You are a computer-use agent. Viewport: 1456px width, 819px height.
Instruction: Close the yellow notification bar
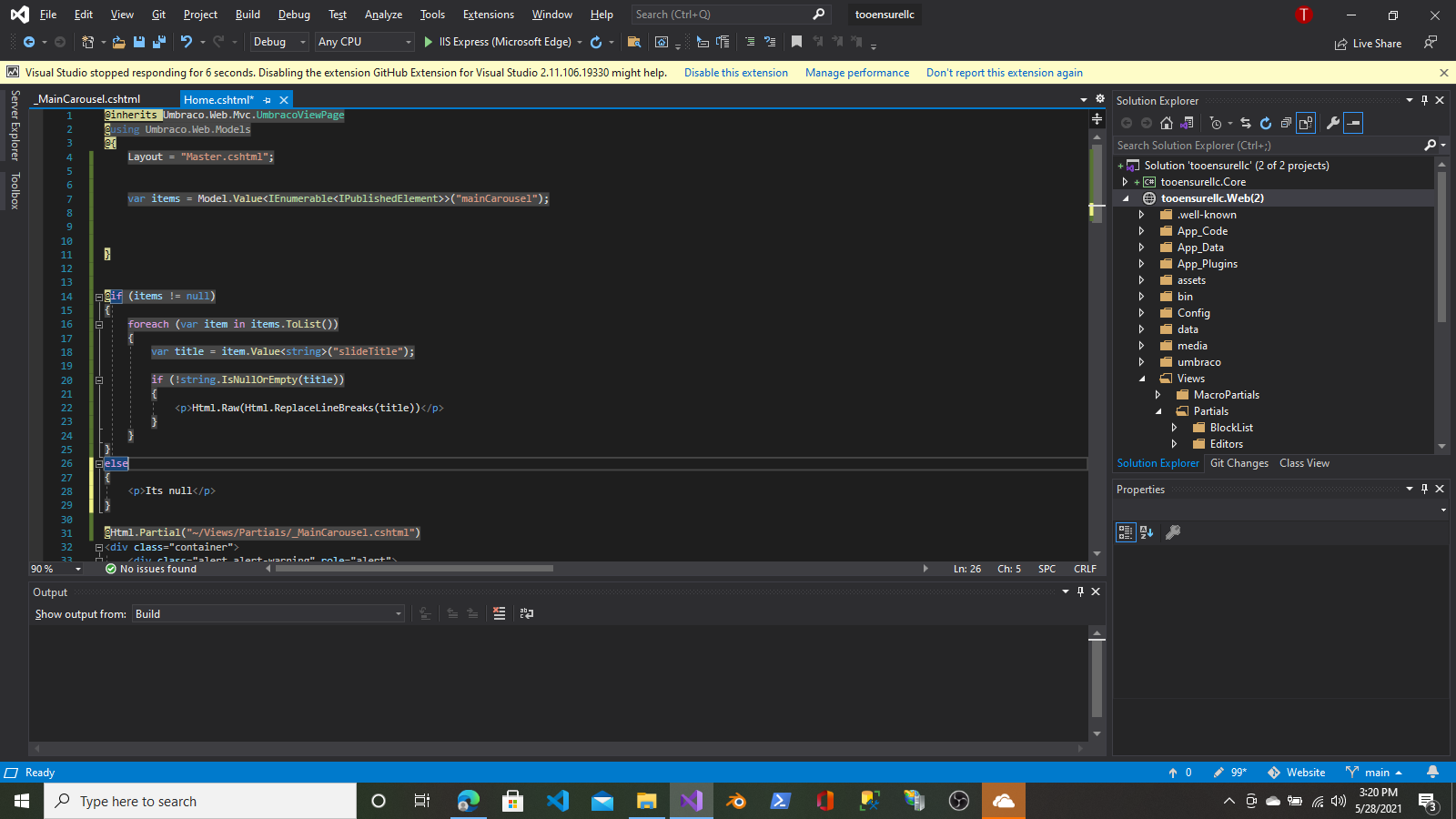[x=1443, y=73]
